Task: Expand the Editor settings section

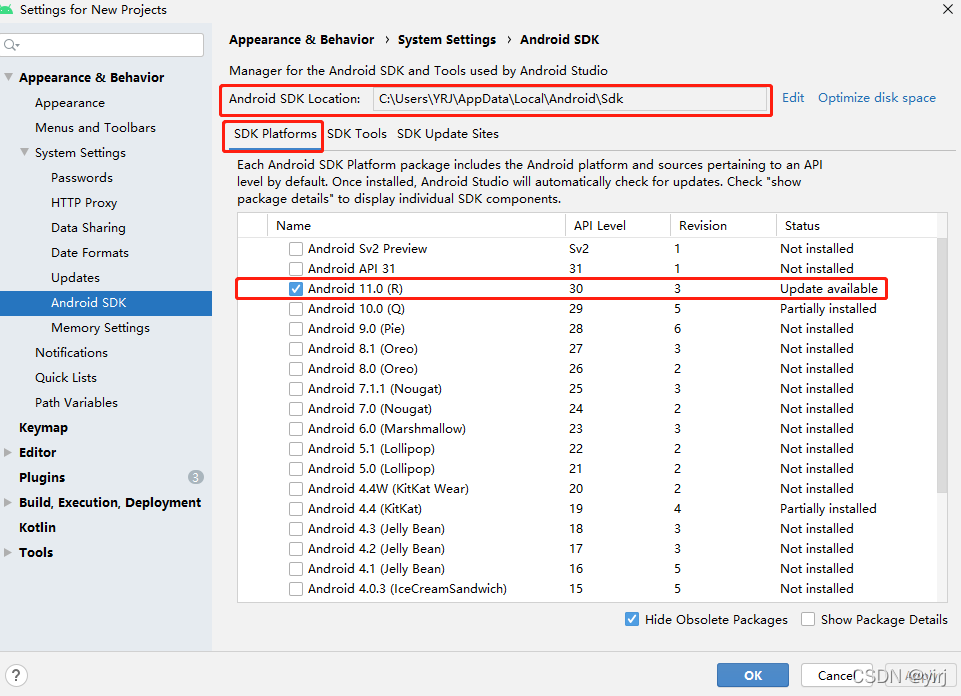Action: click(x=8, y=452)
